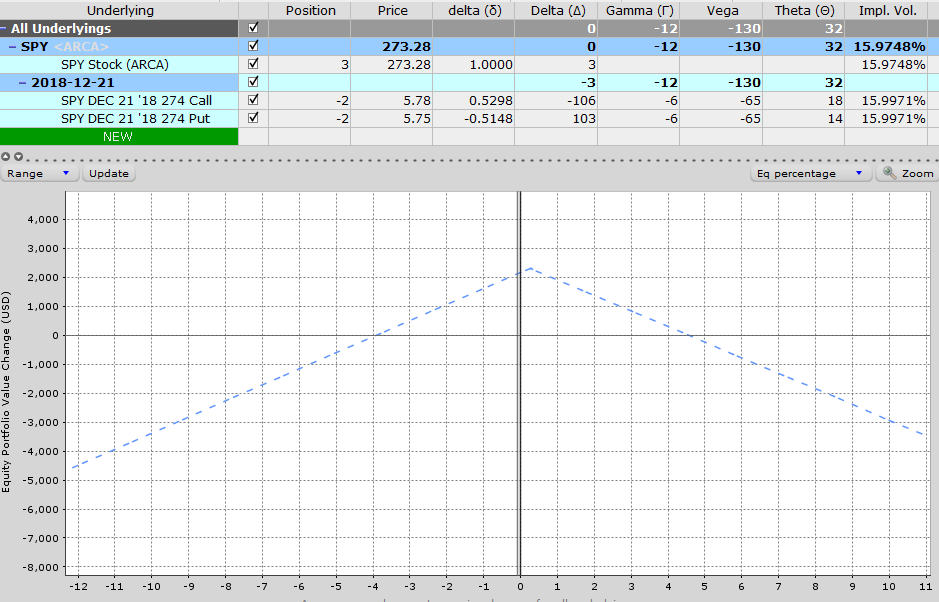Click the Update button
The image size is (939, 602).
(x=108, y=173)
